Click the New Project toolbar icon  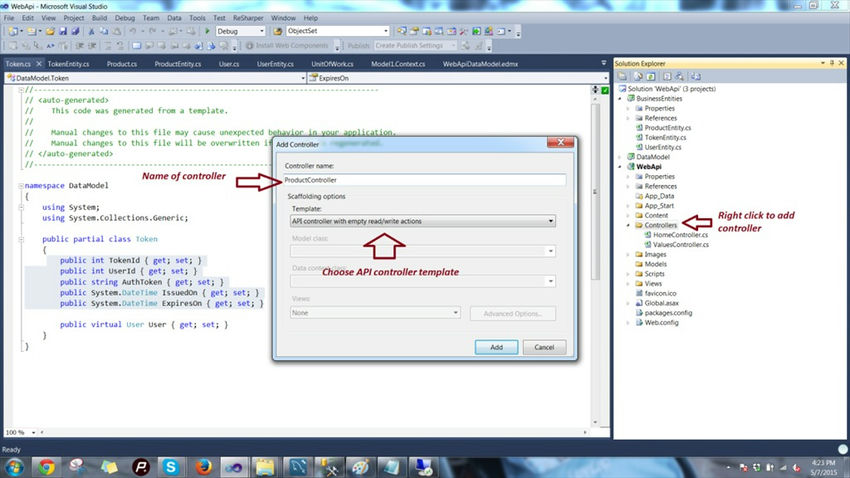(x=13, y=31)
